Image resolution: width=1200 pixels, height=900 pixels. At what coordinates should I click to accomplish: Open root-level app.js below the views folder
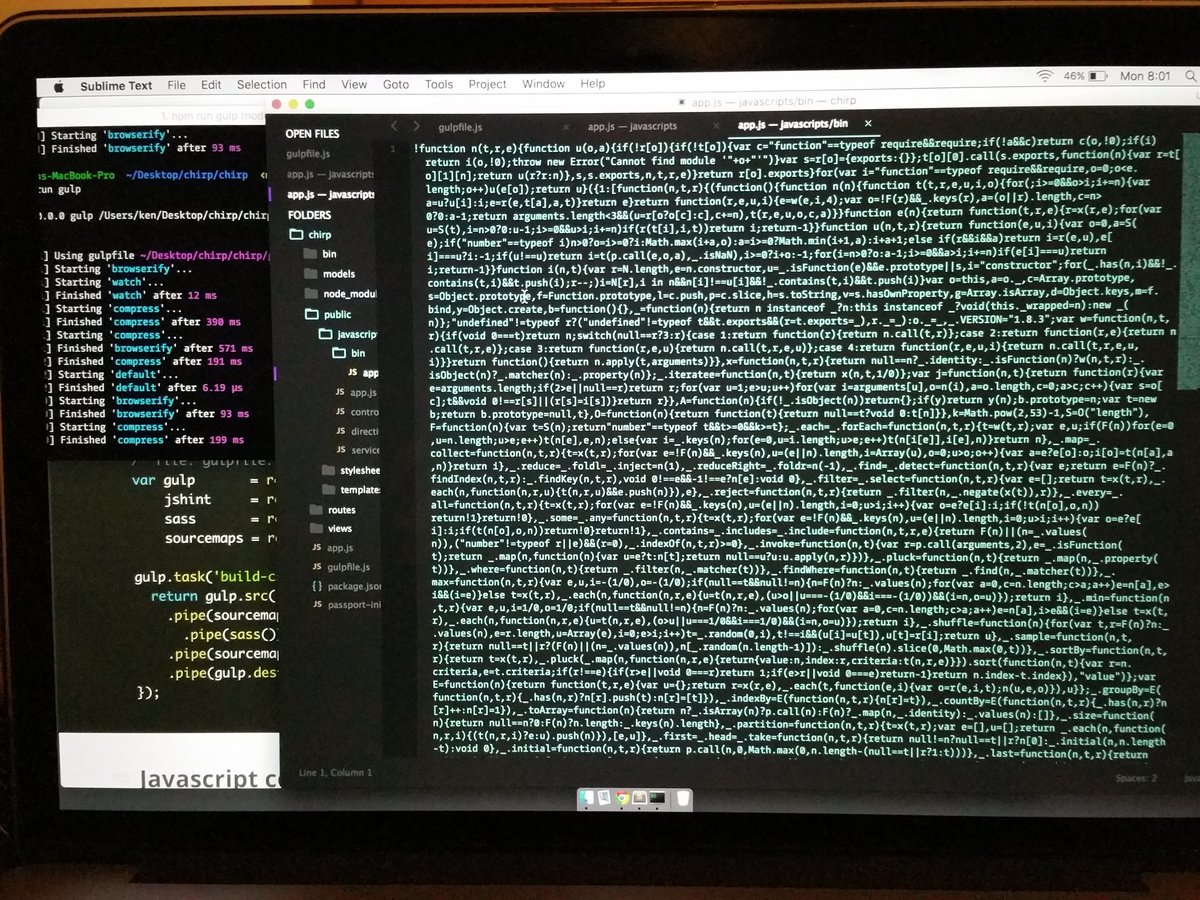(332, 547)
